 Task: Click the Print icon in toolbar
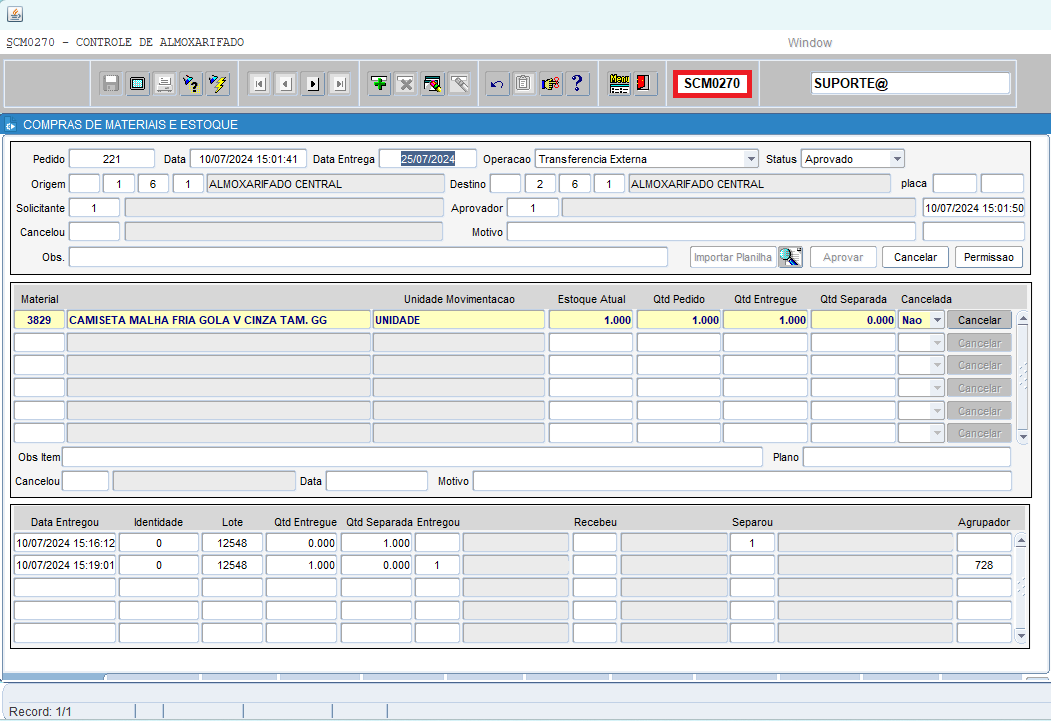coord(164,84)
